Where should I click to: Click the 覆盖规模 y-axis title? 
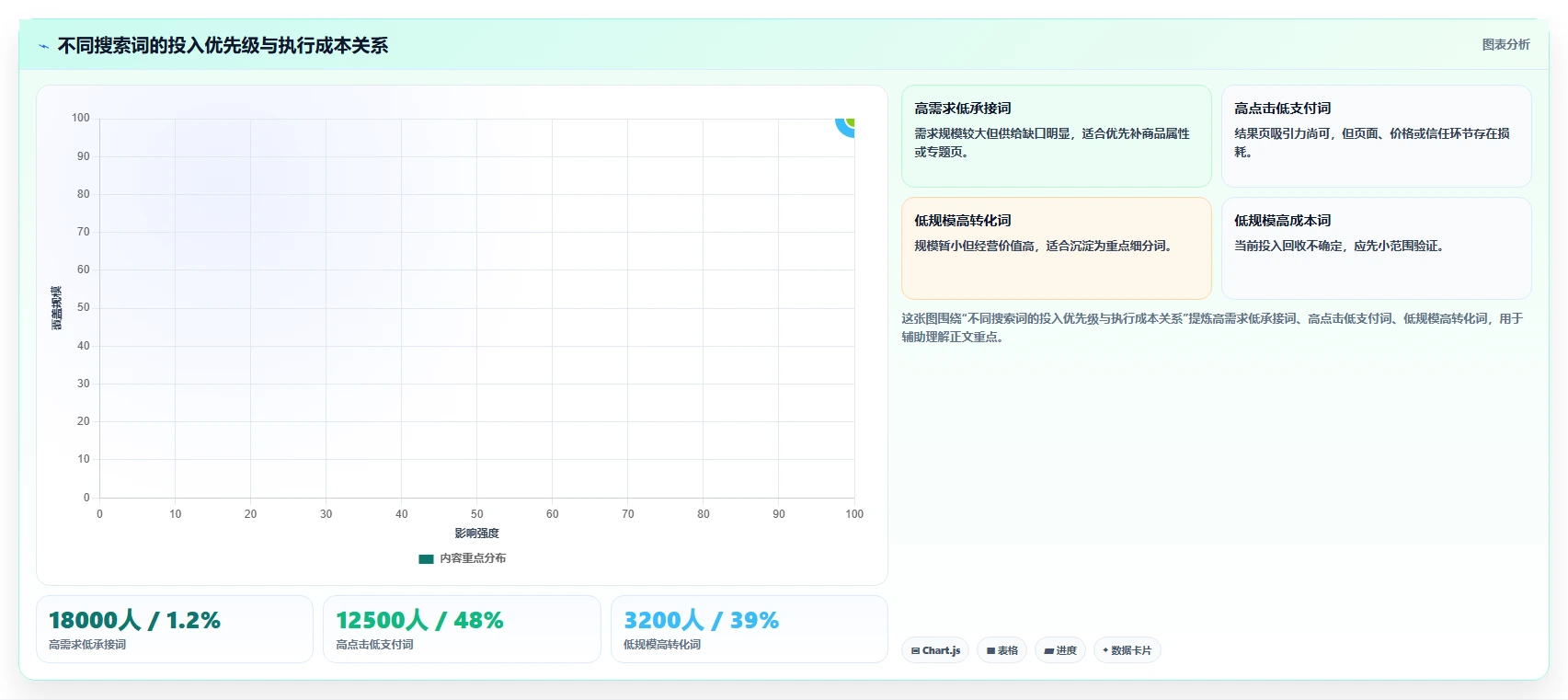pyautogui.click(x=57, y=308)
